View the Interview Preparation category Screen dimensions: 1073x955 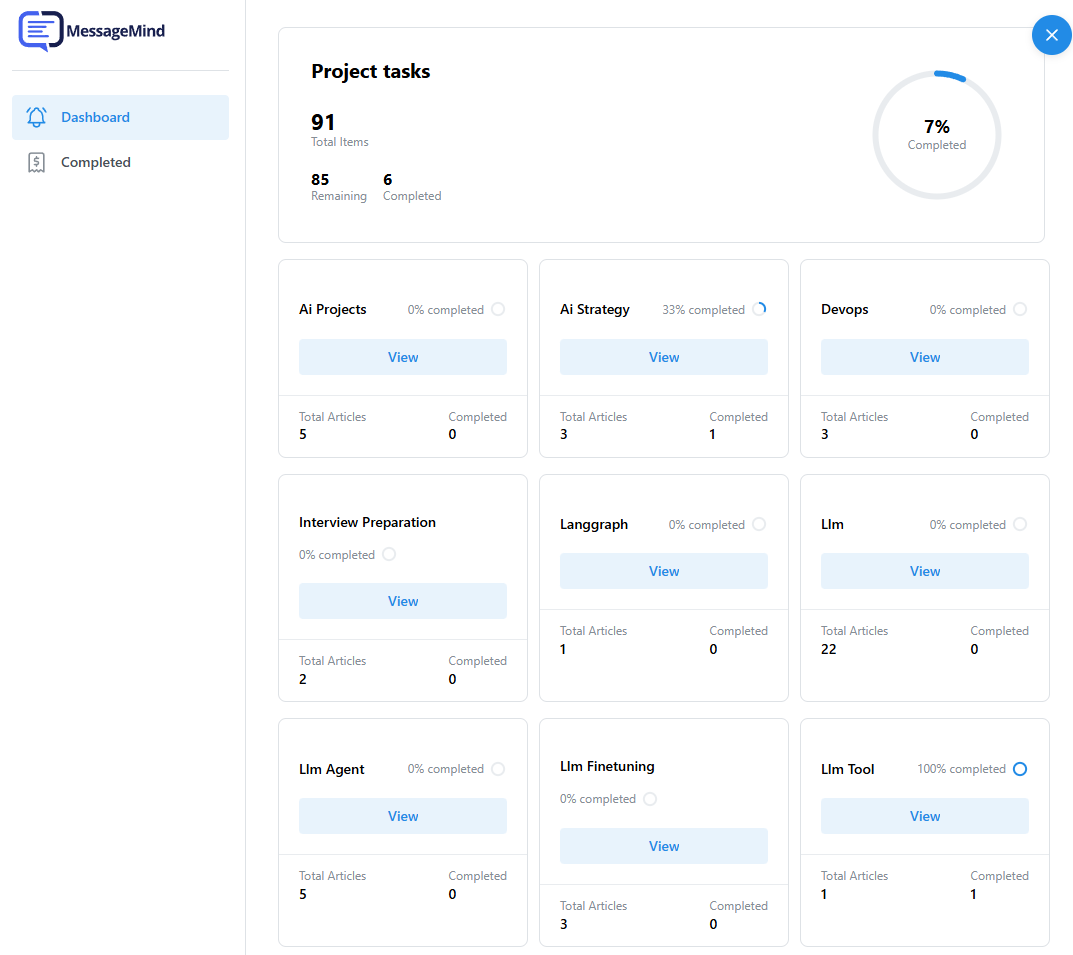coord(403,601)
